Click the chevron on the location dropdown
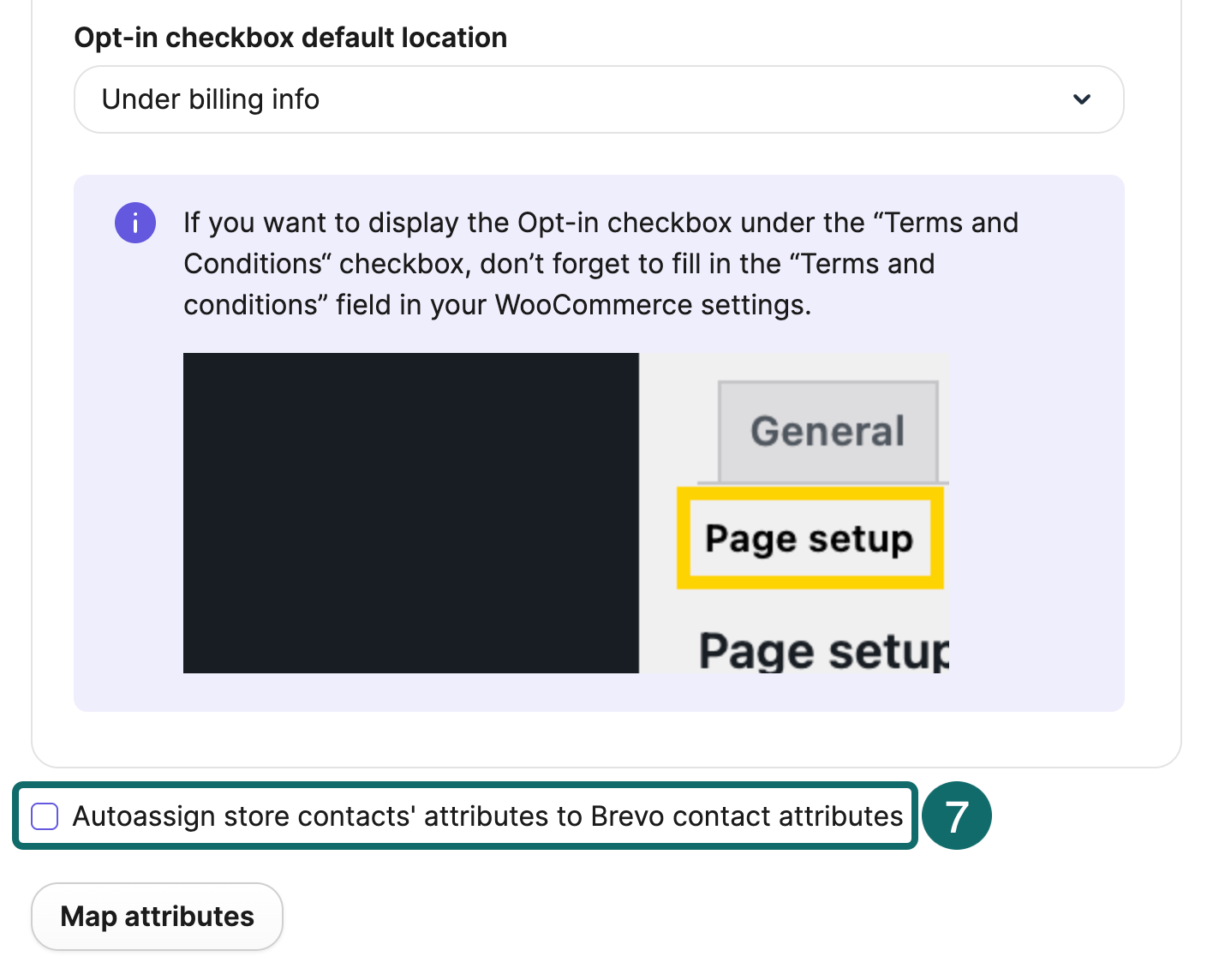This screenshot has height=980, width=1213. point(1082,99)
